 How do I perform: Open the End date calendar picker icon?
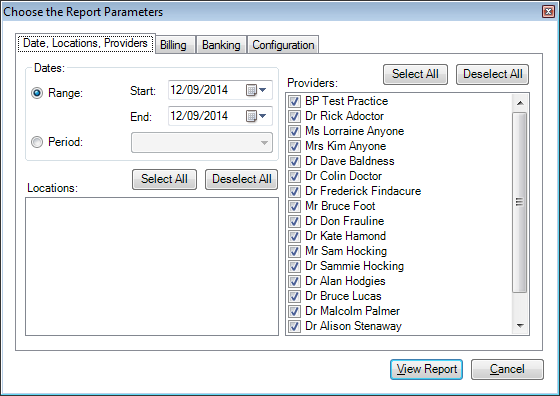[256, 116]
